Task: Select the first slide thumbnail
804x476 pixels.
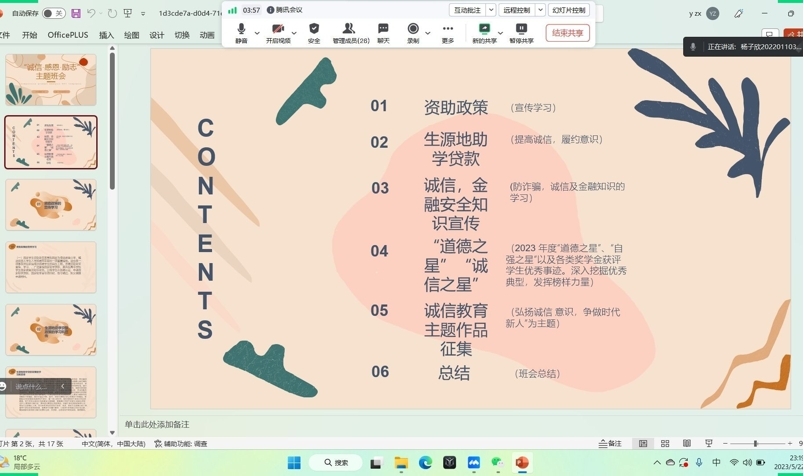Action: click(51, 80)
